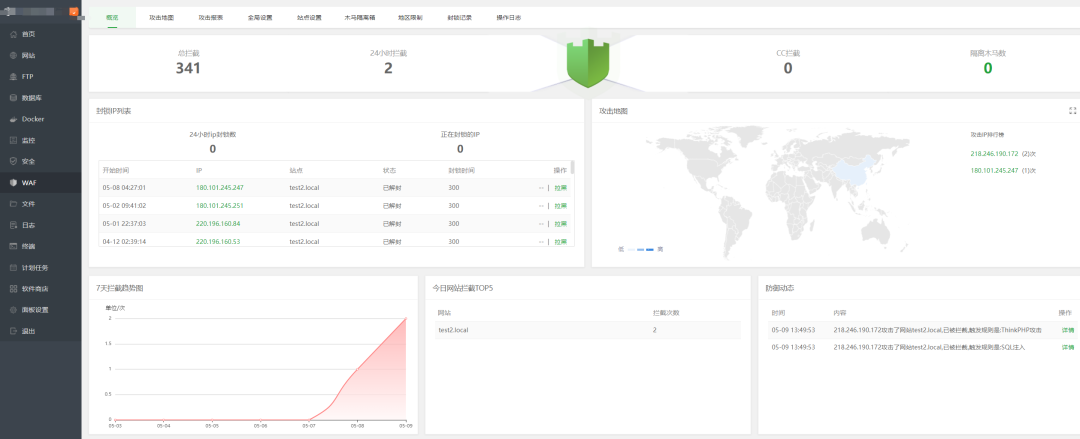The width and height of the screenshot is (1080, 439).
Task: Click 拉黑 for IP 180.101.245.247
Action: (560, 188)
